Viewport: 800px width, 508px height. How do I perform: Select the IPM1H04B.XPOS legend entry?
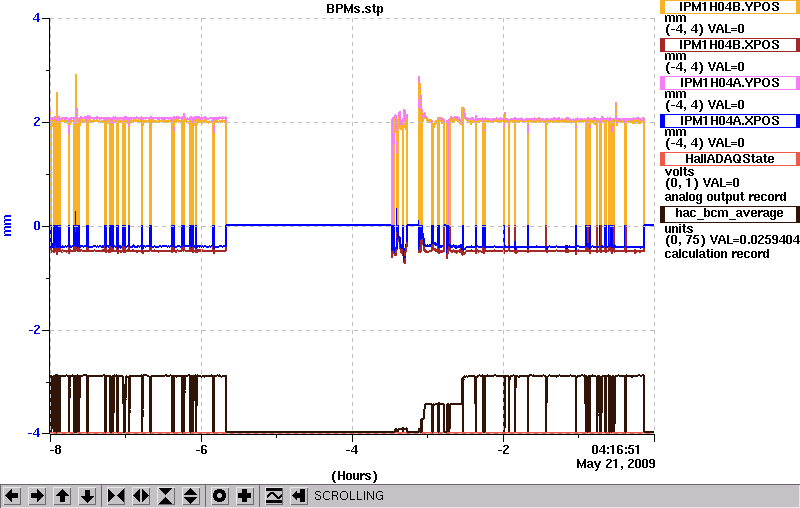[x=730, y=45]
